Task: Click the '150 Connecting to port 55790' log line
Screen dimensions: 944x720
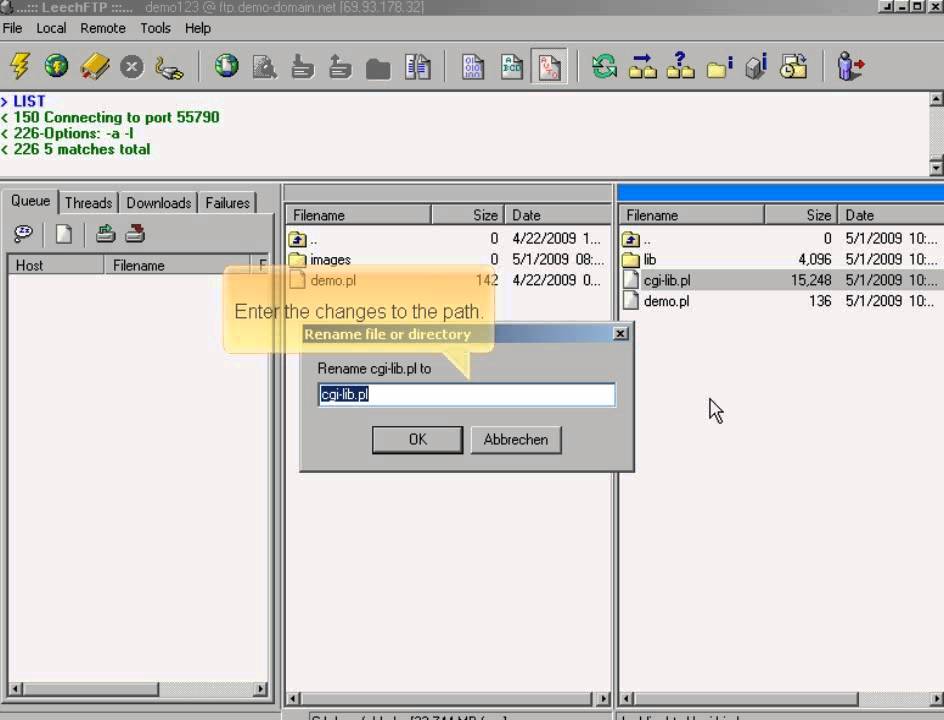Action: [x=111, y=117]
